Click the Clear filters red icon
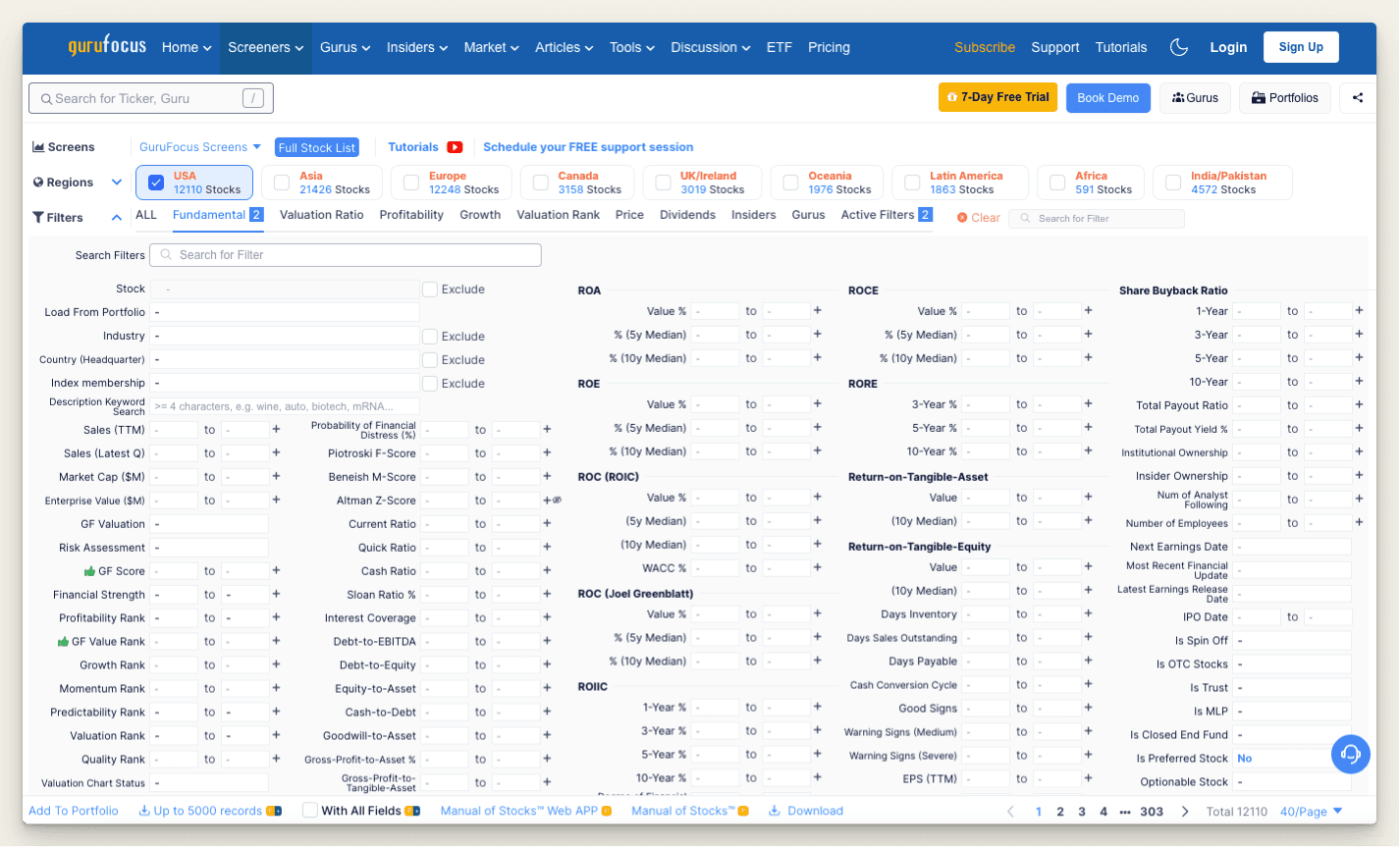The width and height of the screenshot is (1400, 847). [x=962, y=218]
